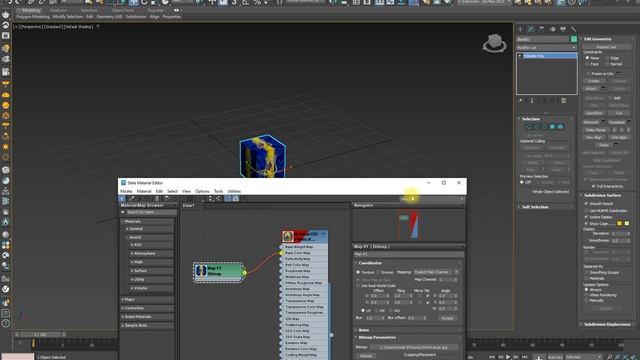Click the material node preview thumbnail
This screenshot has height=360, width=640.
[288, 237]
